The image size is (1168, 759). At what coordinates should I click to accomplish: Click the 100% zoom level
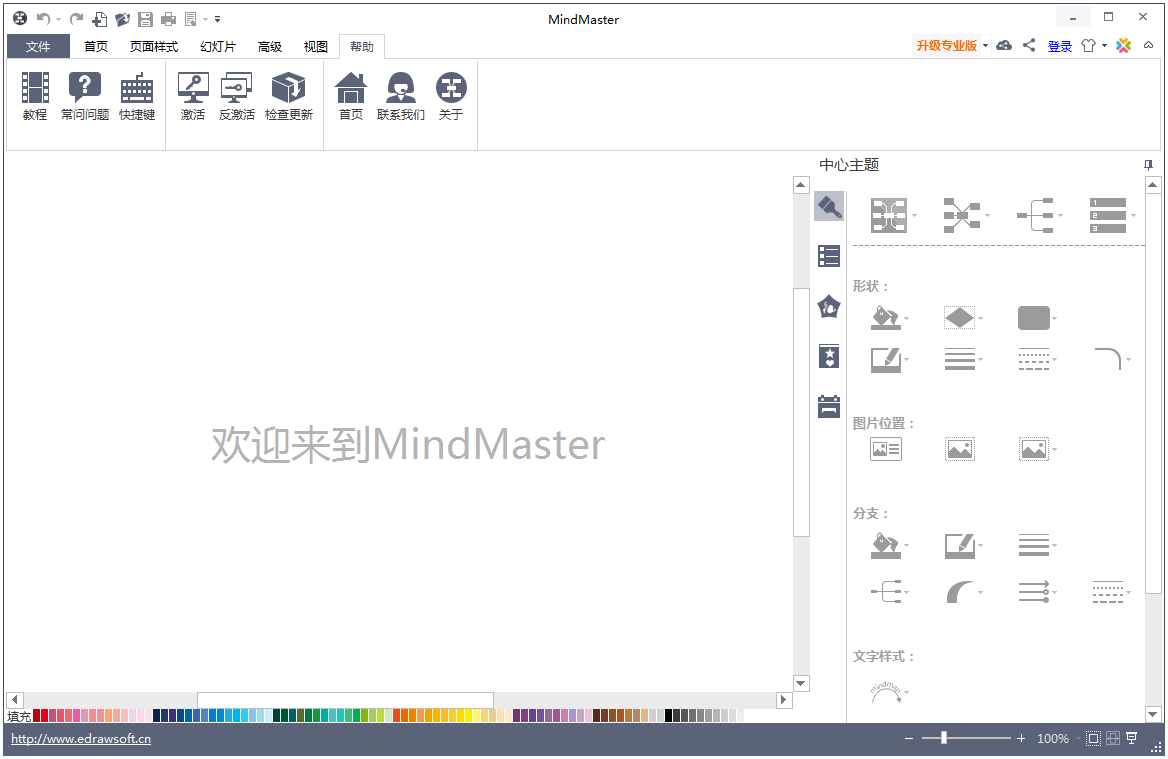pyautogui.click(x=1053, y=738)
